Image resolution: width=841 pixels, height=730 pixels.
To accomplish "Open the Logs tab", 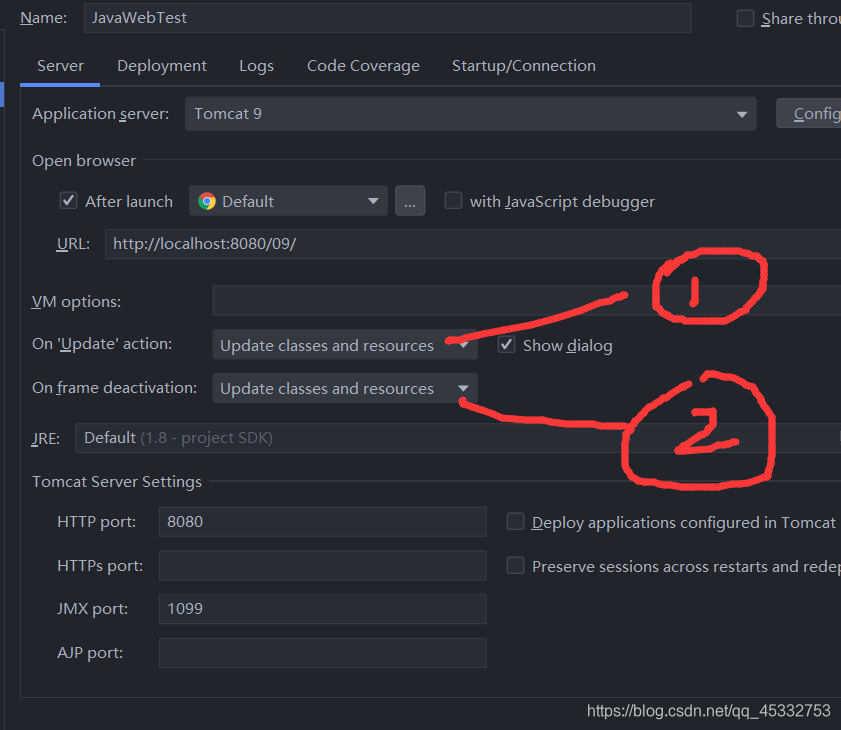I will [x=256, y=66].
